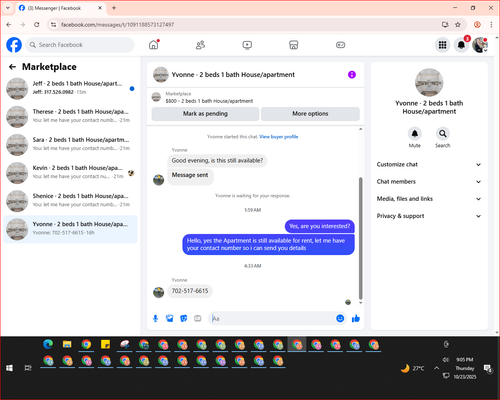Go back in Chrome browser
The width and height of the screenshot is (500, 400).
(9, 25)
